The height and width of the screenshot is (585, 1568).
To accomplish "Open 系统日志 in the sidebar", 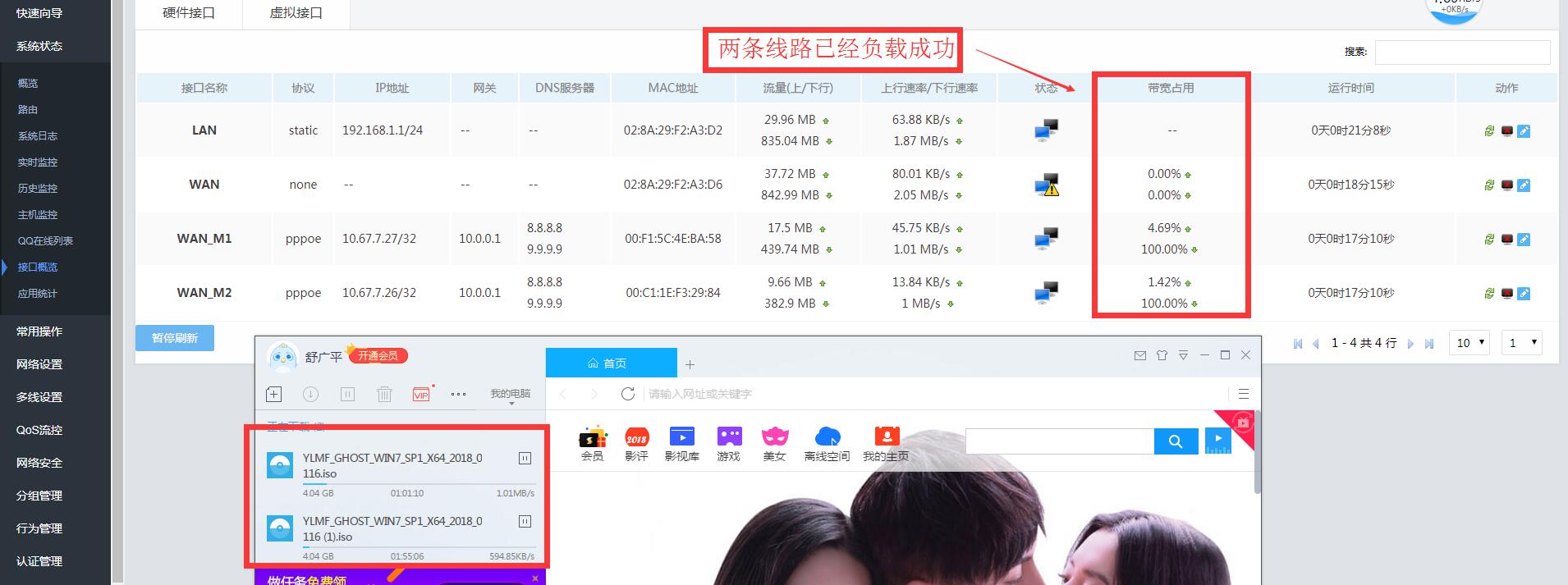I will pos(38,136).
